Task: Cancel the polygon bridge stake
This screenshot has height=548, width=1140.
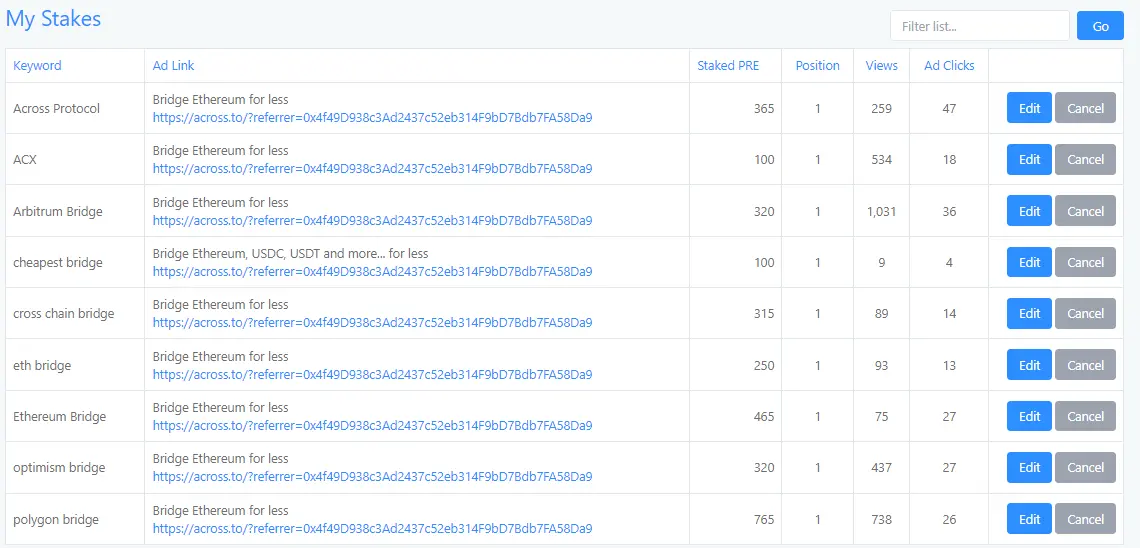Action: [1085, 519]
